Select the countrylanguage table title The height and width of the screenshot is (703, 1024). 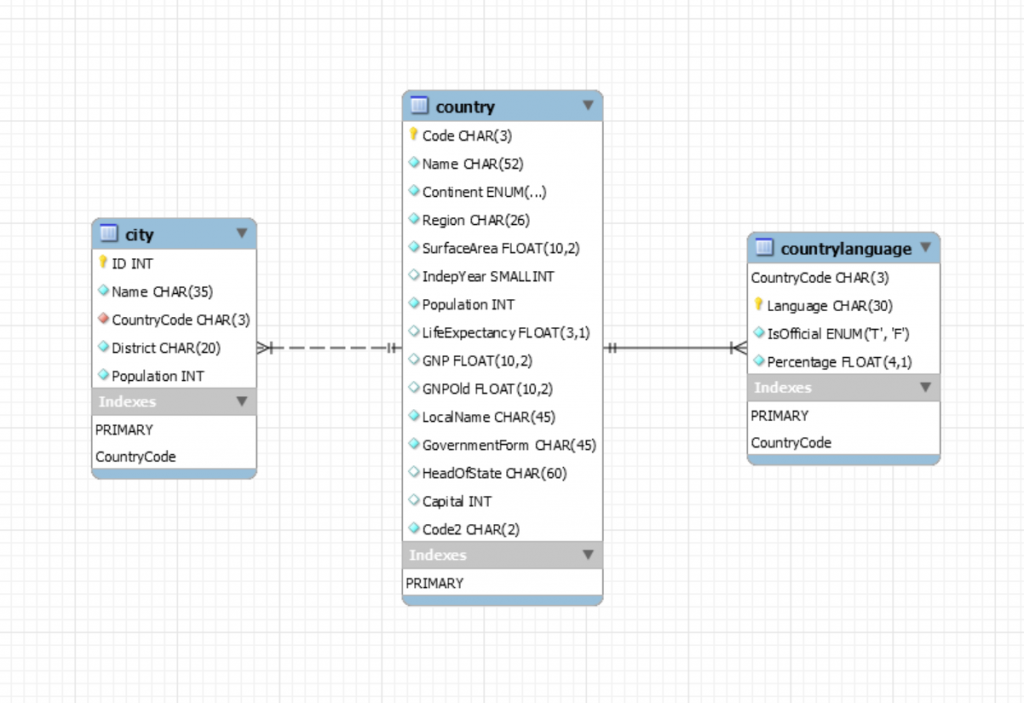[846, 248]
